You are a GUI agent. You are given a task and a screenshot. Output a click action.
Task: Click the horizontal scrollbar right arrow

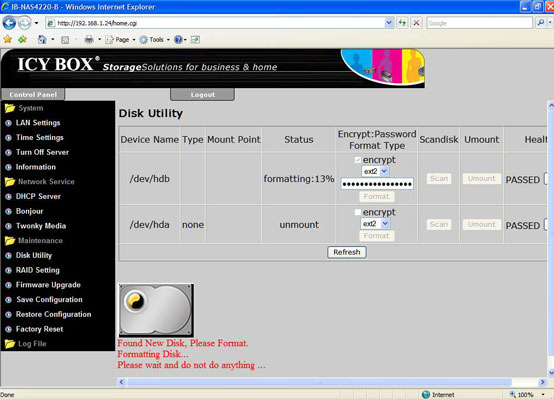(x=542, y=382)
